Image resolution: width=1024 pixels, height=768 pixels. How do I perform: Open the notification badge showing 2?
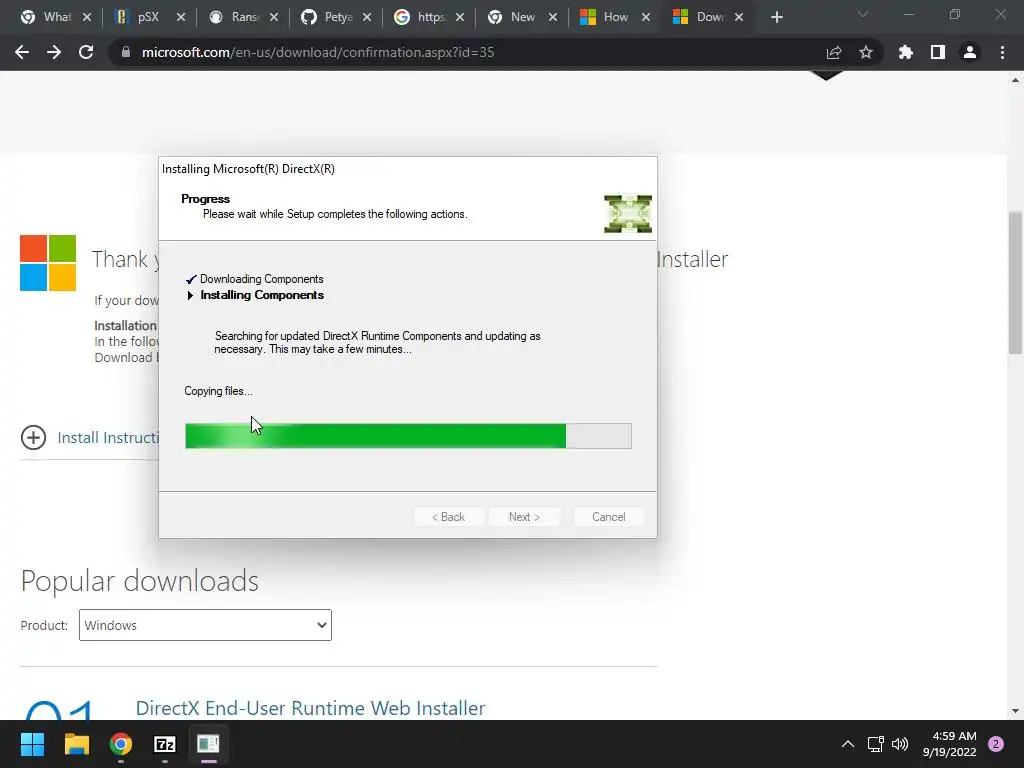(996, 744)
